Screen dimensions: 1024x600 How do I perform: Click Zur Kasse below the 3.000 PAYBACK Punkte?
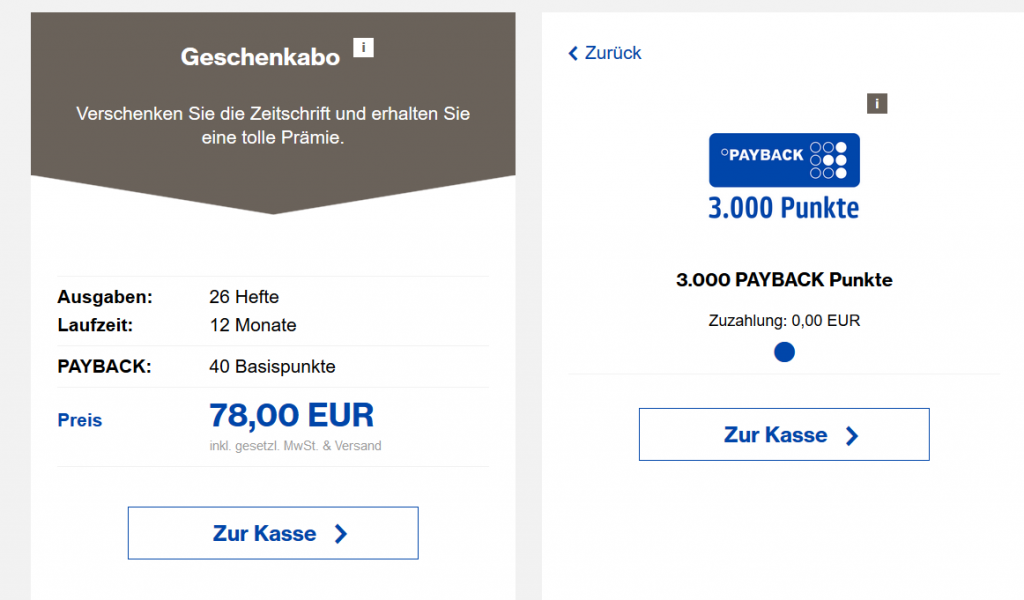point(784,435)
